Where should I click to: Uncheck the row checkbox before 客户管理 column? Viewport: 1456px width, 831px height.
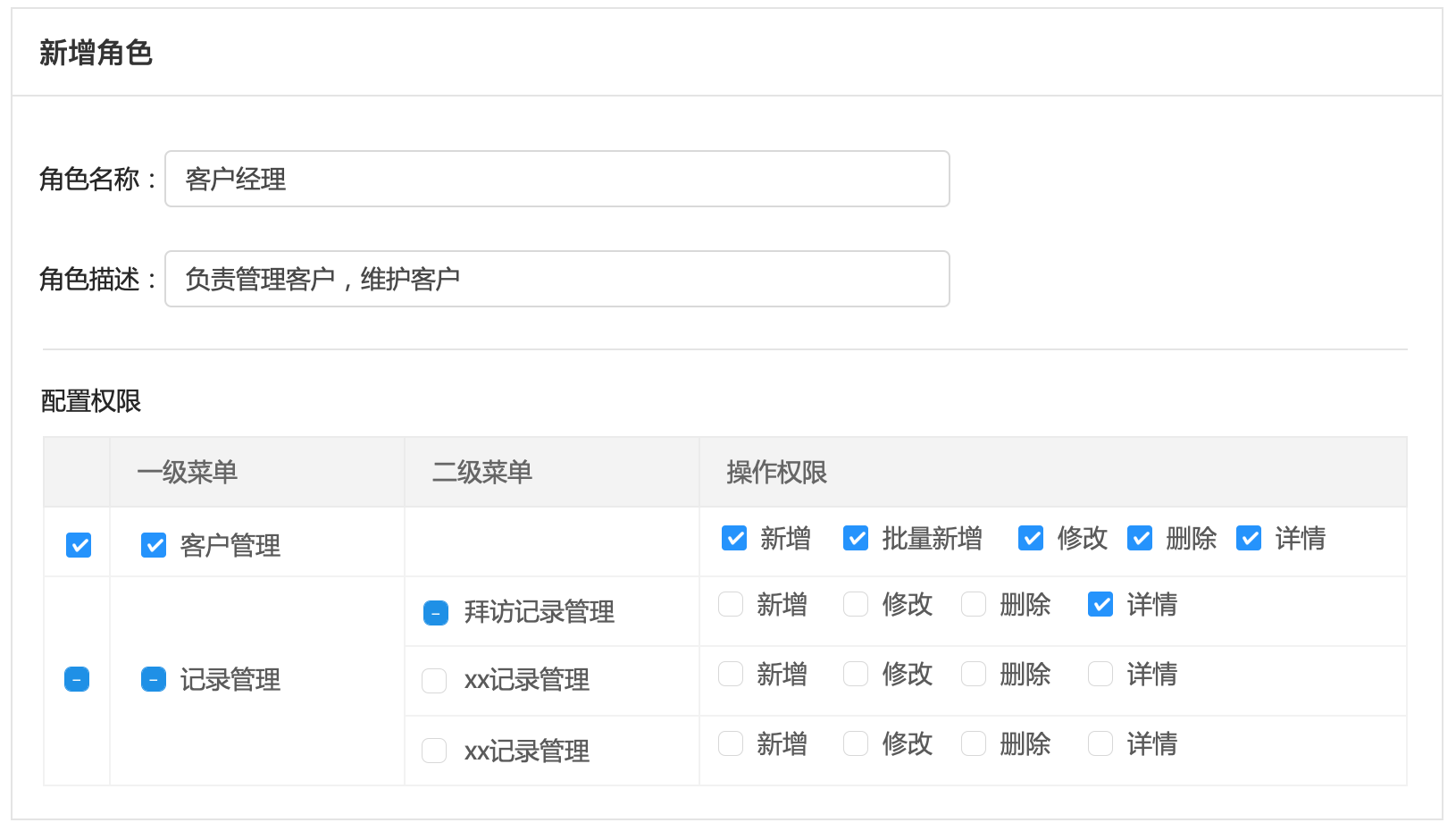coord(79,544)
